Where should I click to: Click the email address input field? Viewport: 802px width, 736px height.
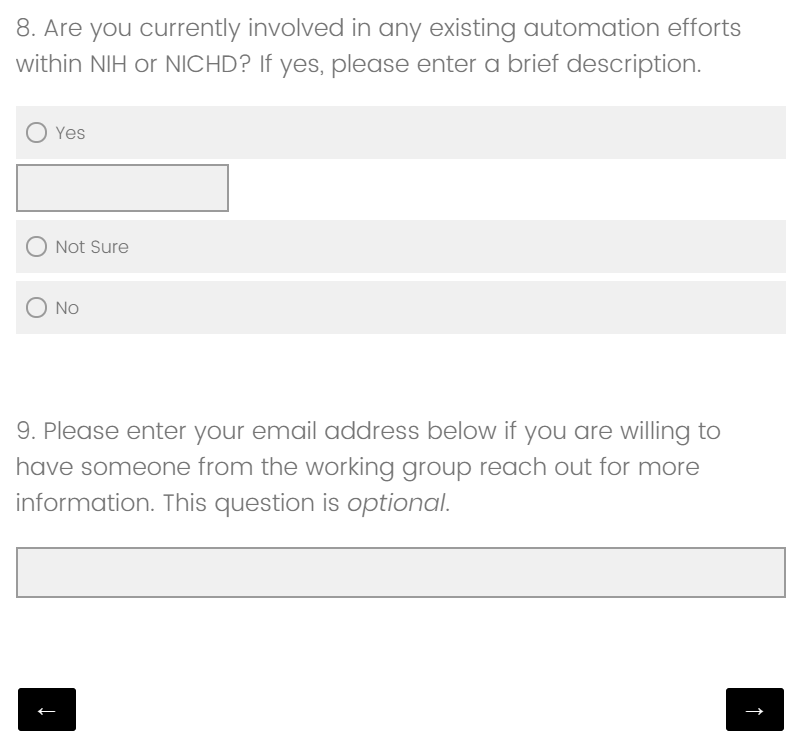(x=400, y=572)
